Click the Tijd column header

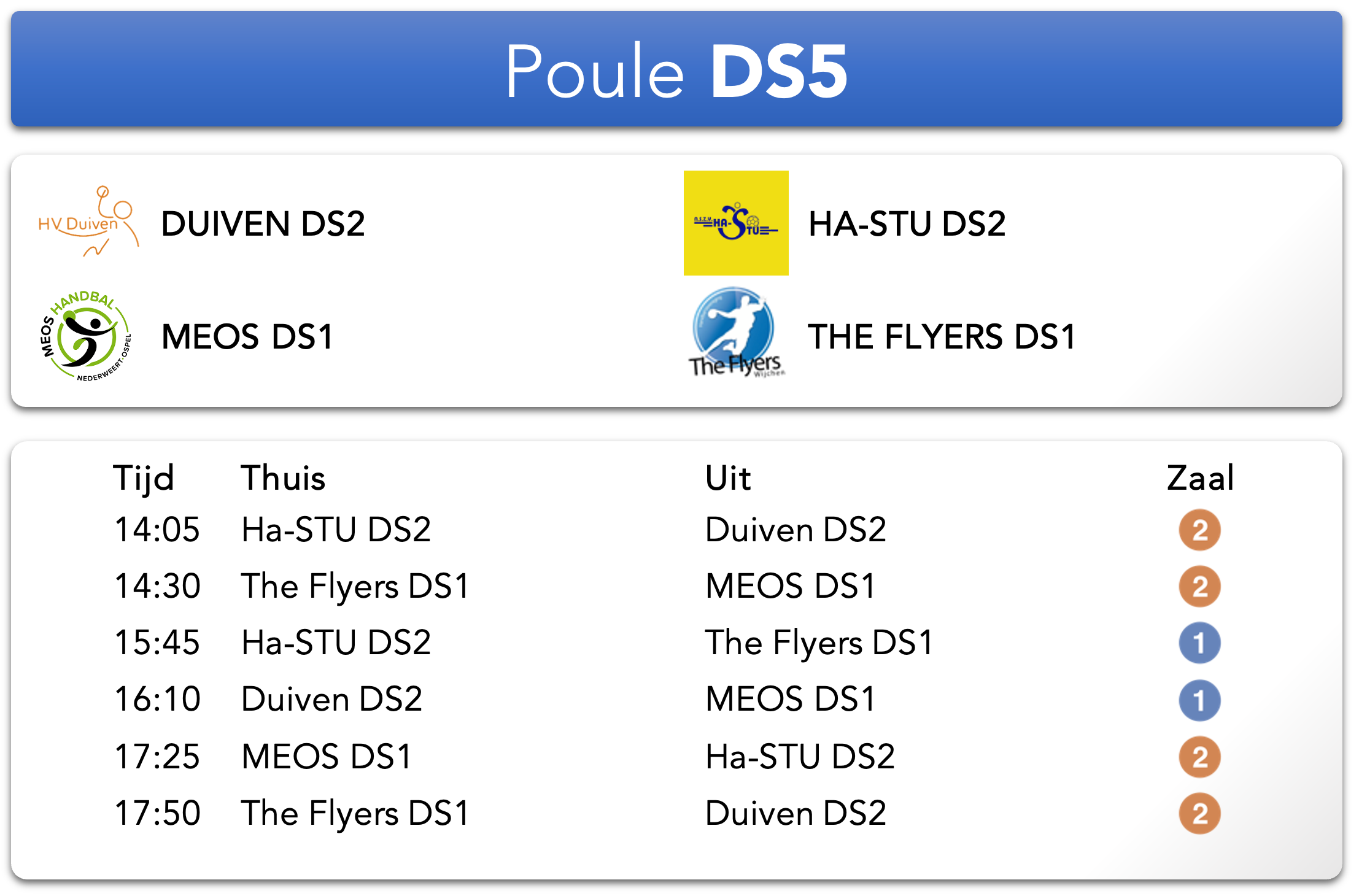click(x=144, y=479)
